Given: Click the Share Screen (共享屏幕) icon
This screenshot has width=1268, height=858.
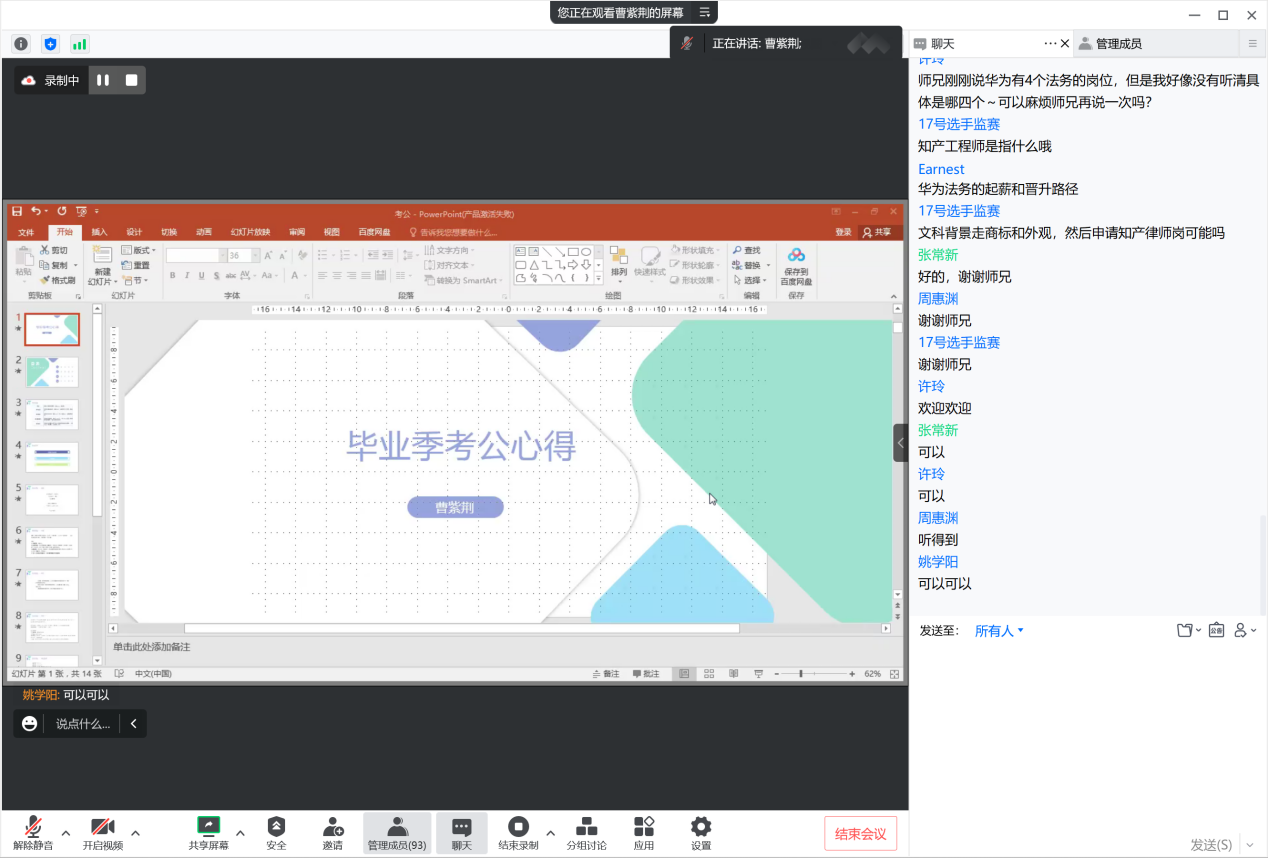Looking at the screenshot, I should (x=208, y=827).
